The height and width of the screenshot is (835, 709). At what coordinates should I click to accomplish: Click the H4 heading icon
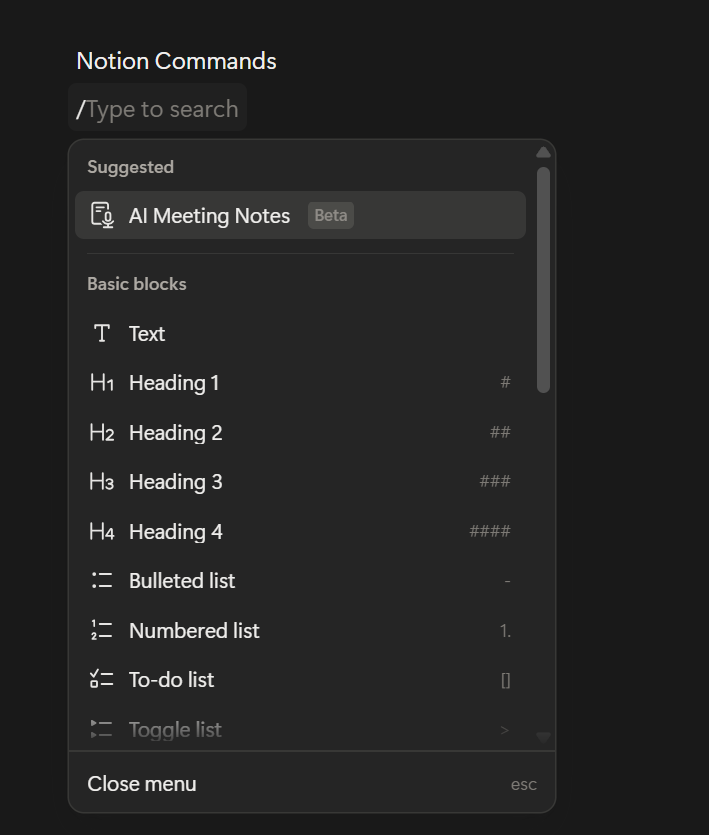click(102, 532)
